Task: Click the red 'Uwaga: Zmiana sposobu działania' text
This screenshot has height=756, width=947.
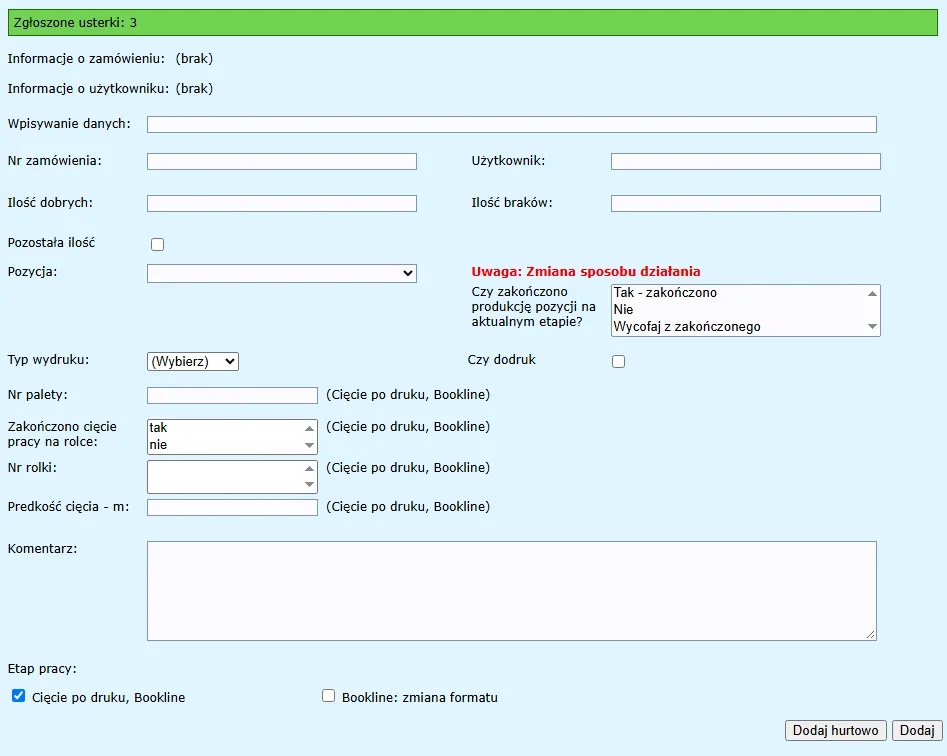Action: coord(586,272)
